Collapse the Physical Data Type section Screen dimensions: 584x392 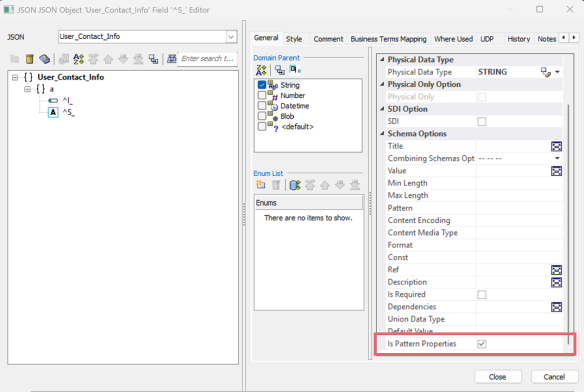coord(382,60)
